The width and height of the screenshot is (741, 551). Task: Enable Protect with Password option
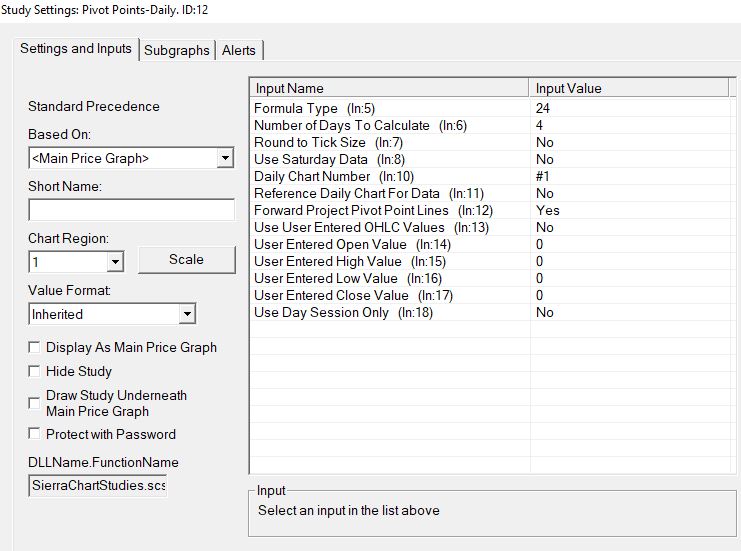[x=35, y=434]
